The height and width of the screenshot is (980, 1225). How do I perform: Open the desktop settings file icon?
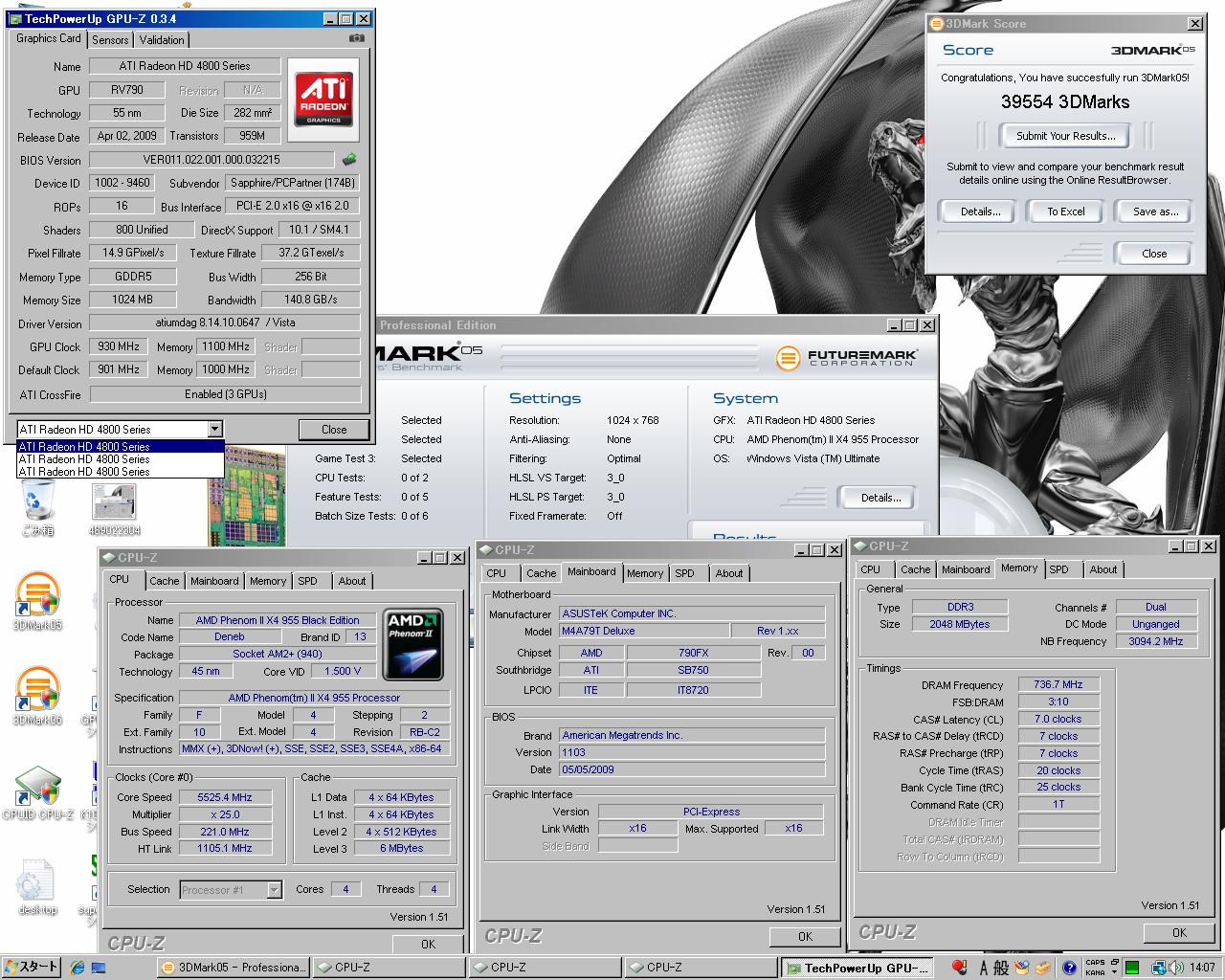[x=38, y=885]
